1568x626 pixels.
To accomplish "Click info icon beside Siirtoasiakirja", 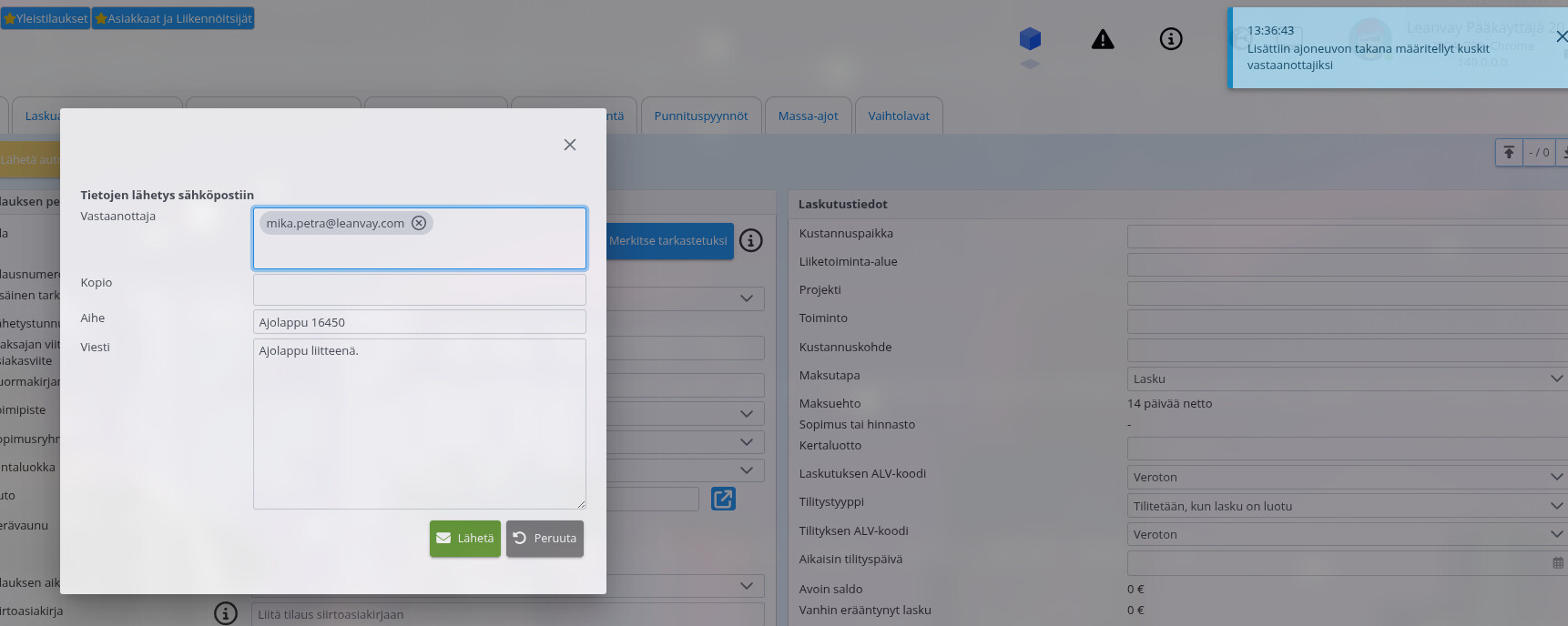I will [226, 613].
